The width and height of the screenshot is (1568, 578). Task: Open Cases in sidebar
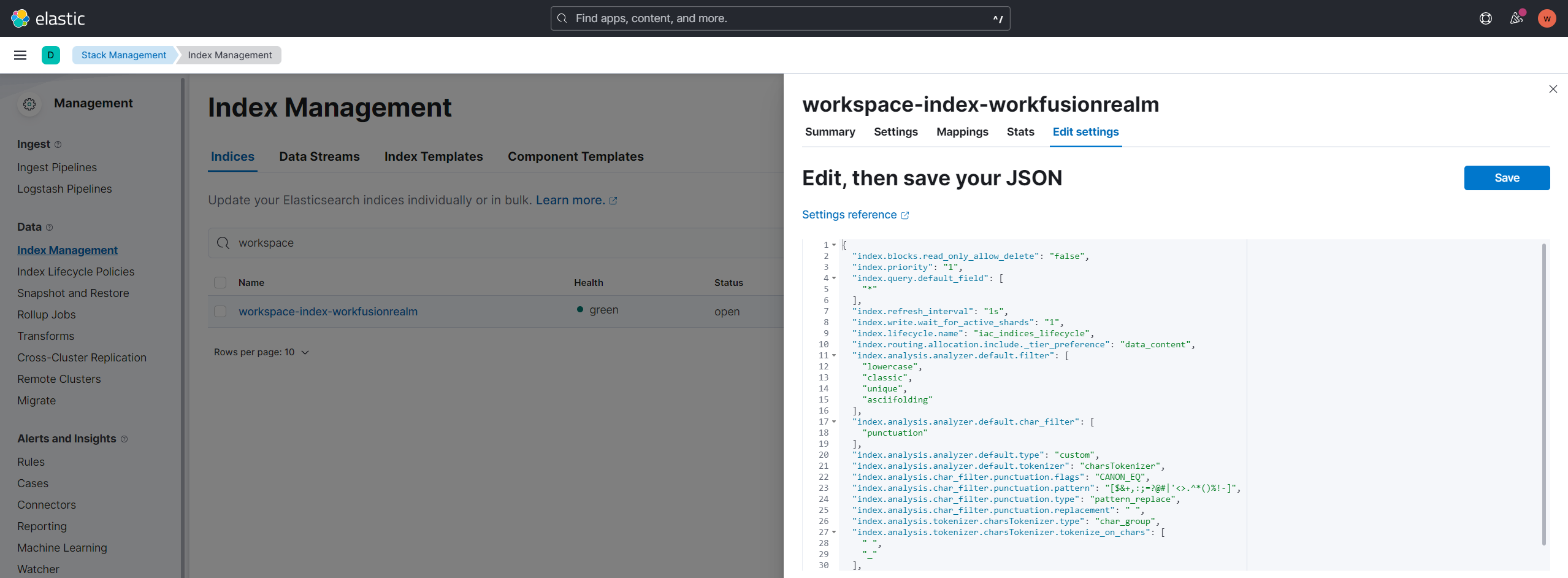click(x=33, y=484)
